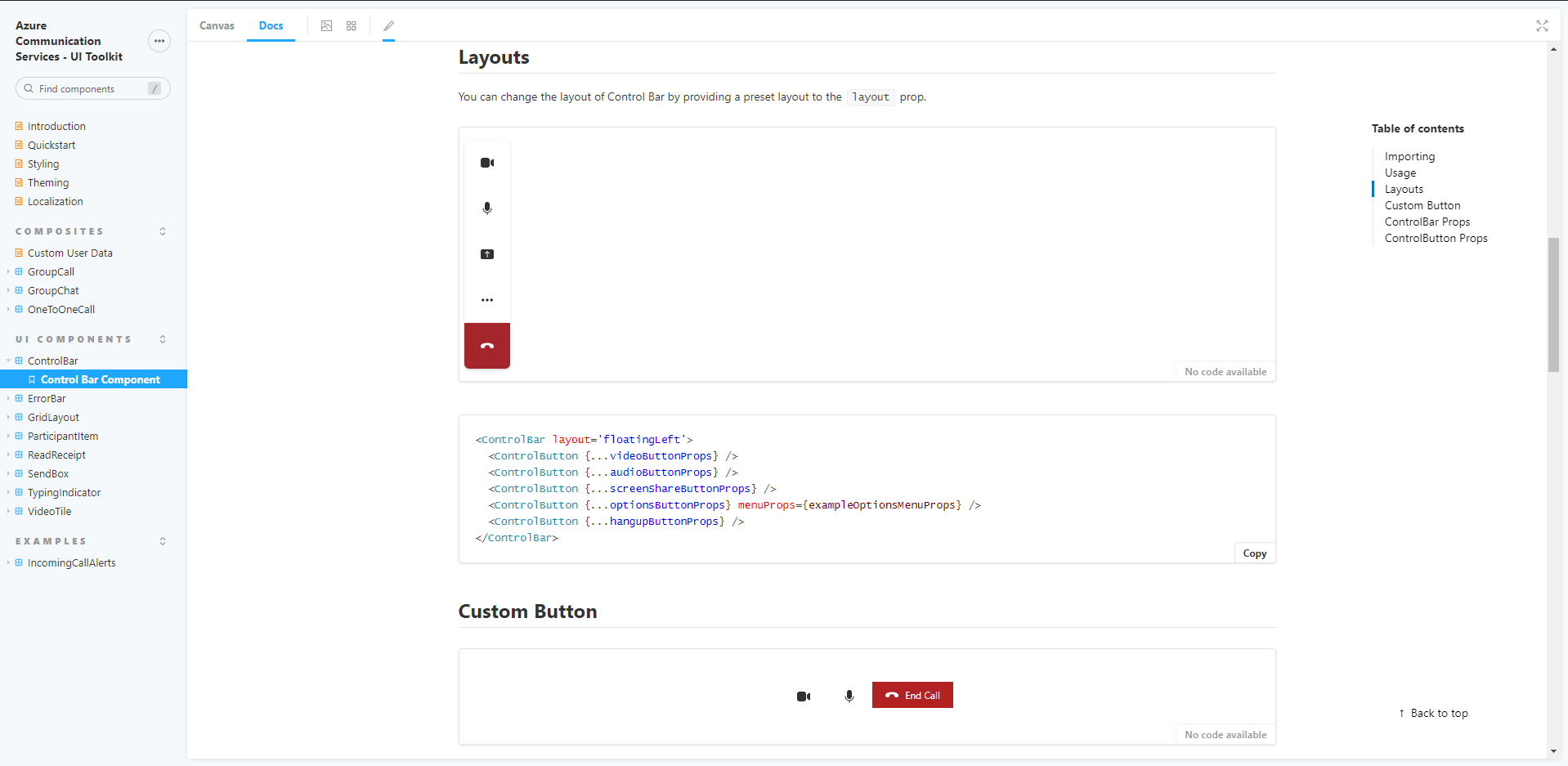Enter fullscreen with the top-right expand icon
The height and width of the screenshot is (766, 1568).
coord(1543,25)
